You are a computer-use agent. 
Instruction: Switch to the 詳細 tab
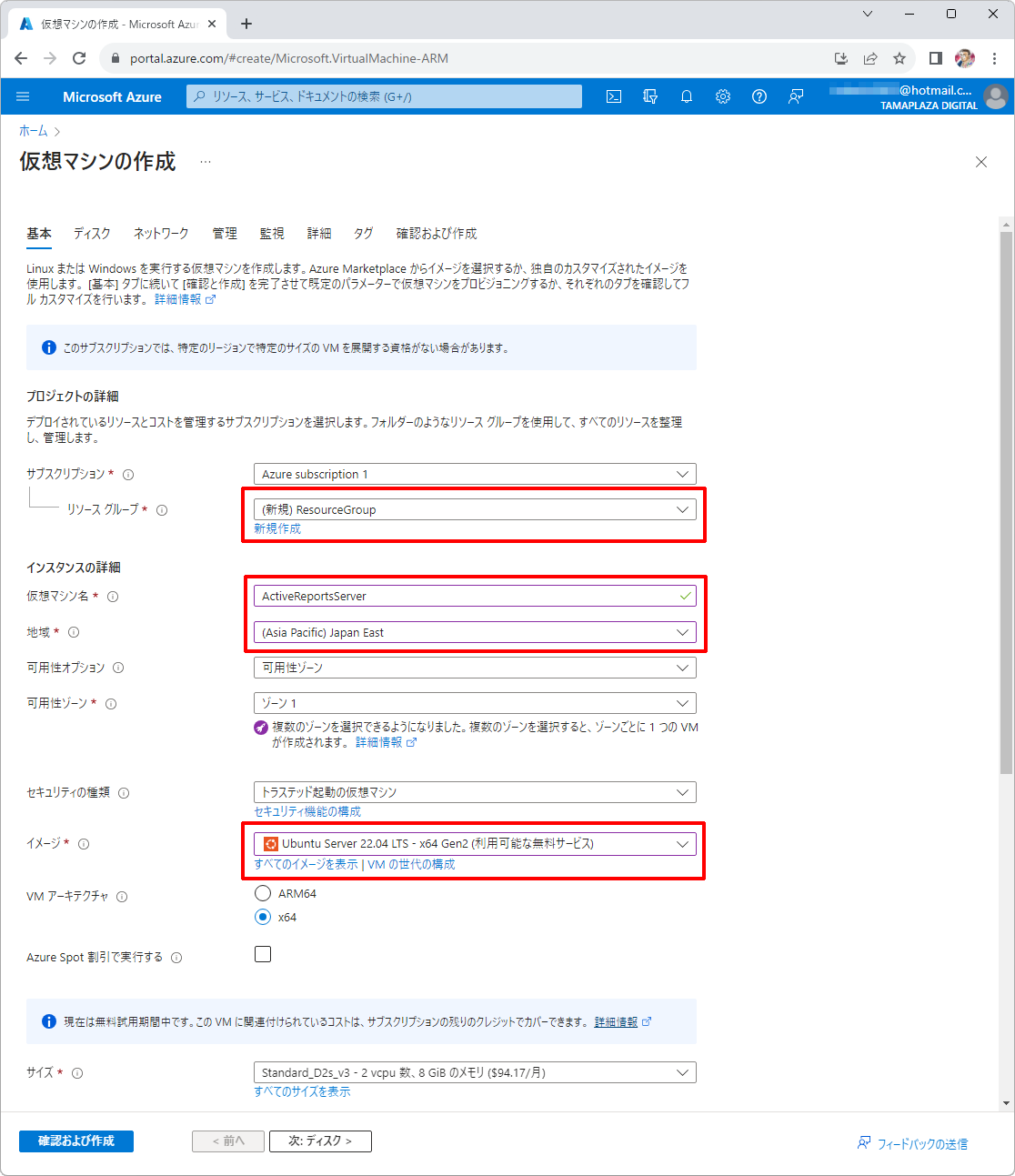[x=319, y=234]
